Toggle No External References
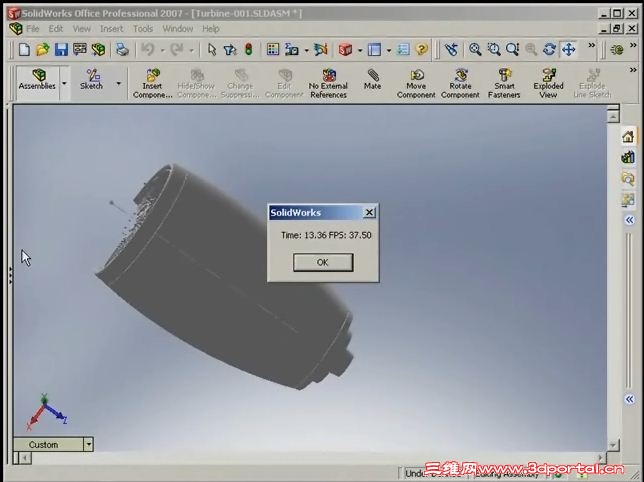This screenshot has width=644, height=482. pyautogui.click(x=328, y=84)
